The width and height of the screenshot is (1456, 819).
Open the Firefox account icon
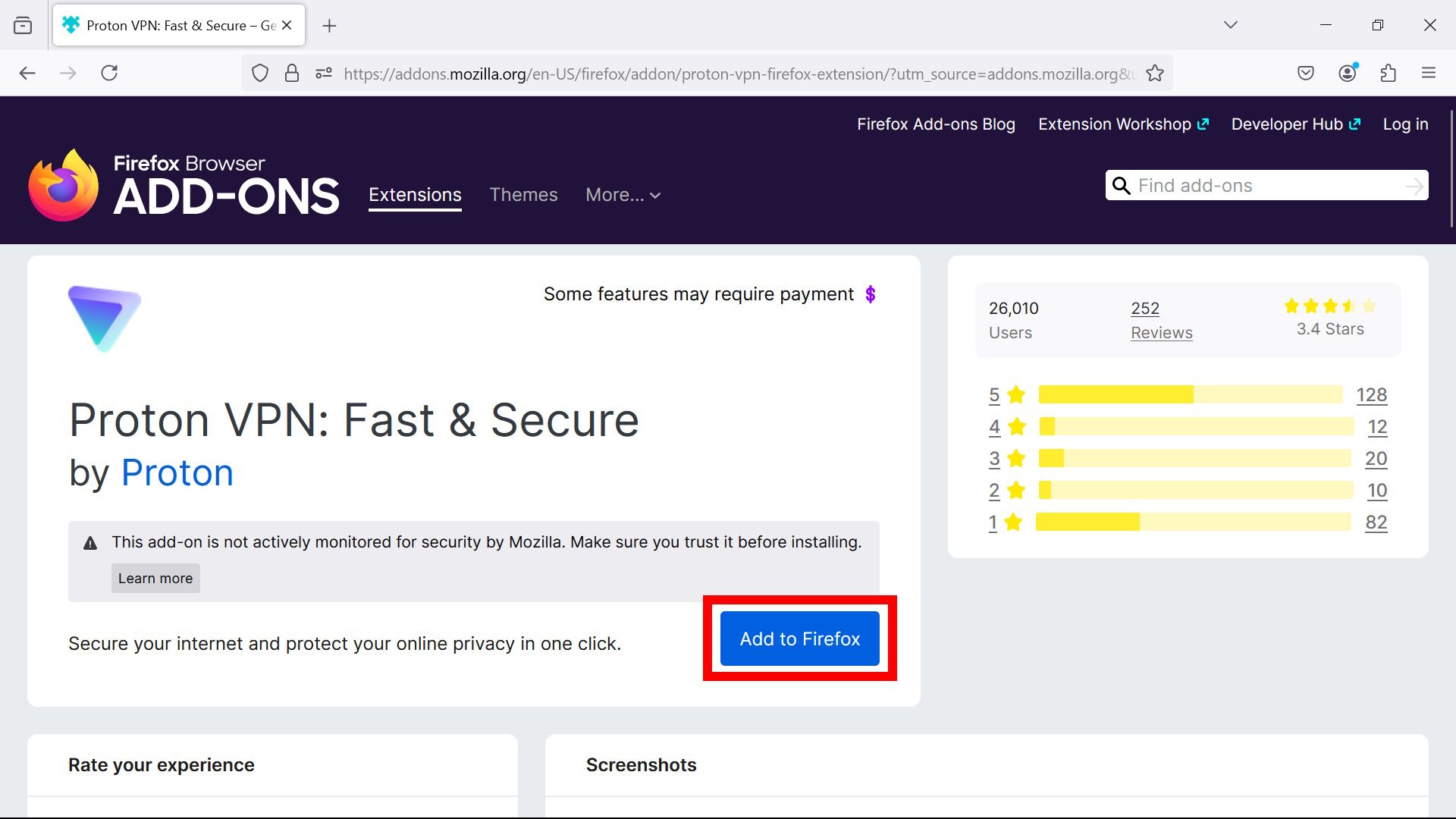(x=1348, y=73)
